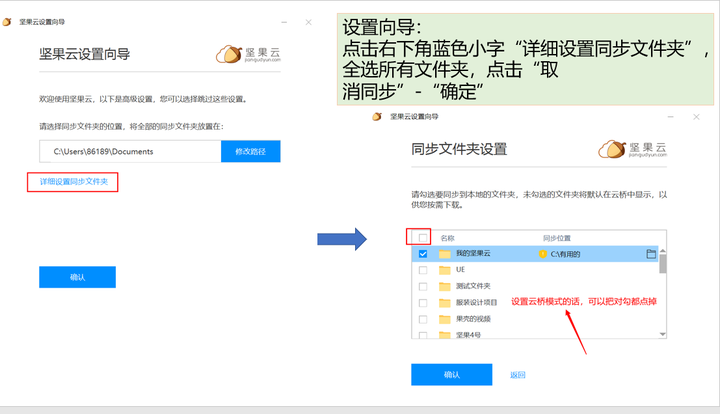Select the 服装设计项目 folder name
The image size is (720, 414).
(x=476, y=302)
